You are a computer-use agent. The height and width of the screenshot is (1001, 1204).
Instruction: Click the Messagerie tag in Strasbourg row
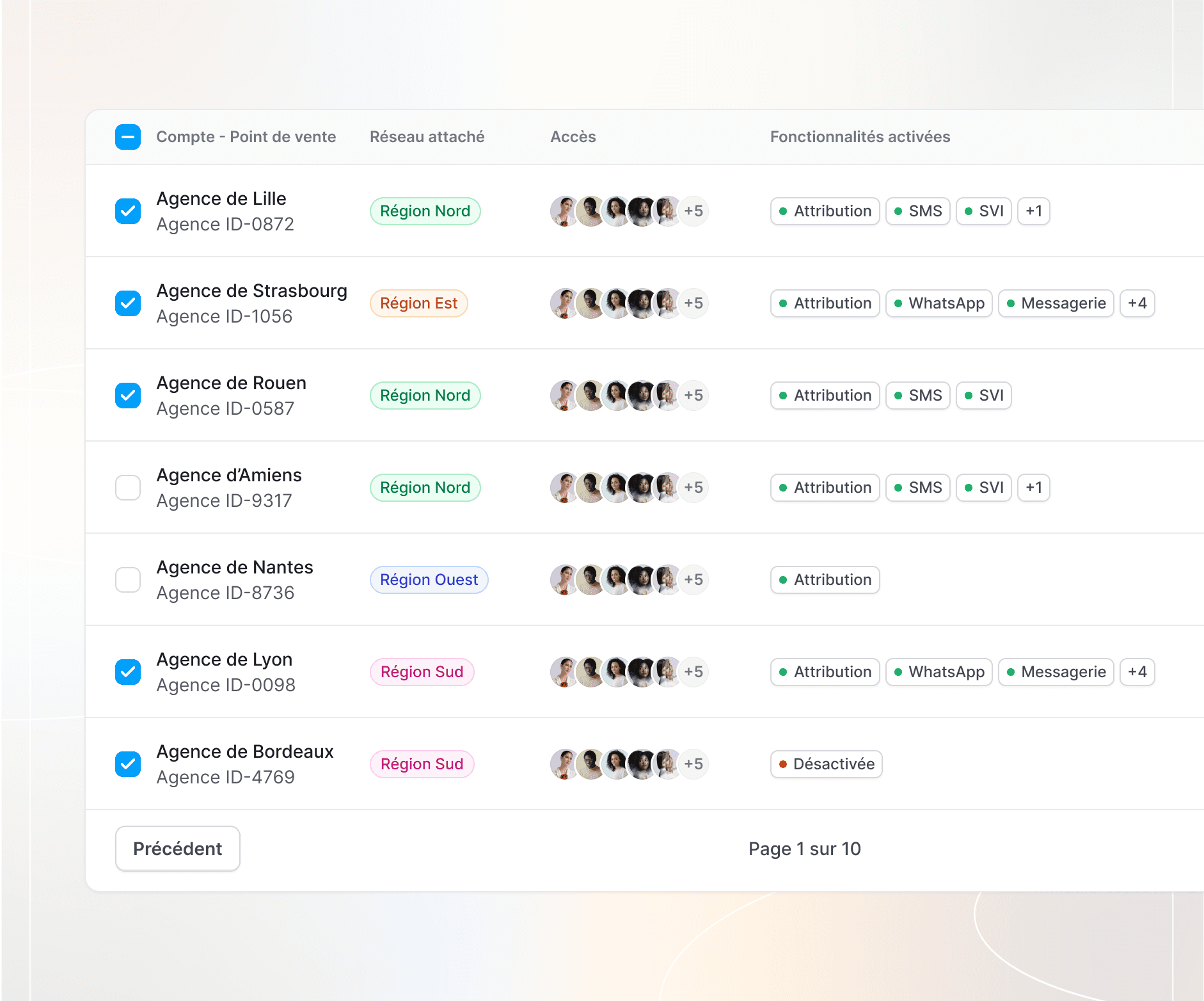1056,303
